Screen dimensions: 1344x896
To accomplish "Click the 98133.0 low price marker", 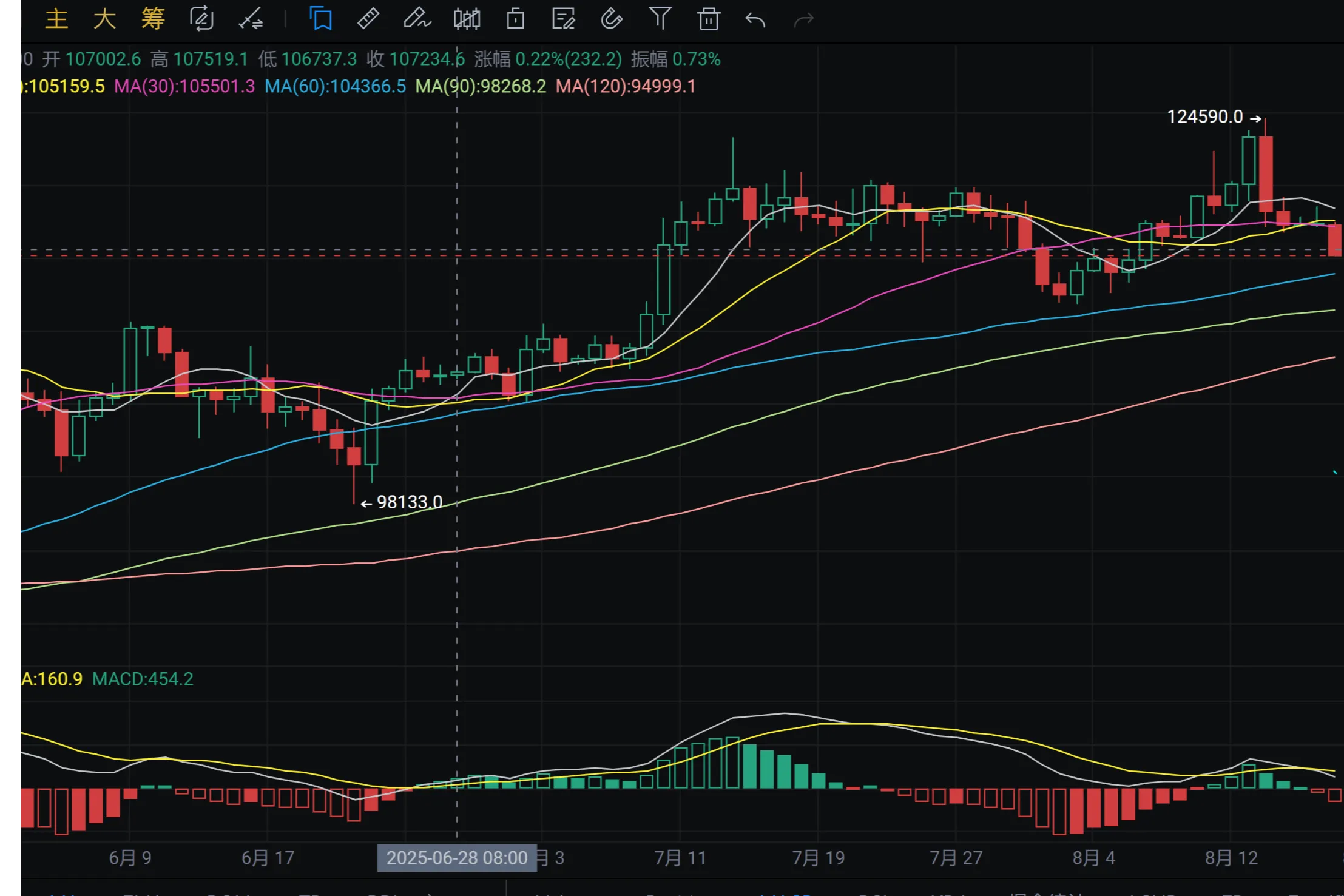I will tap(402, 502).
